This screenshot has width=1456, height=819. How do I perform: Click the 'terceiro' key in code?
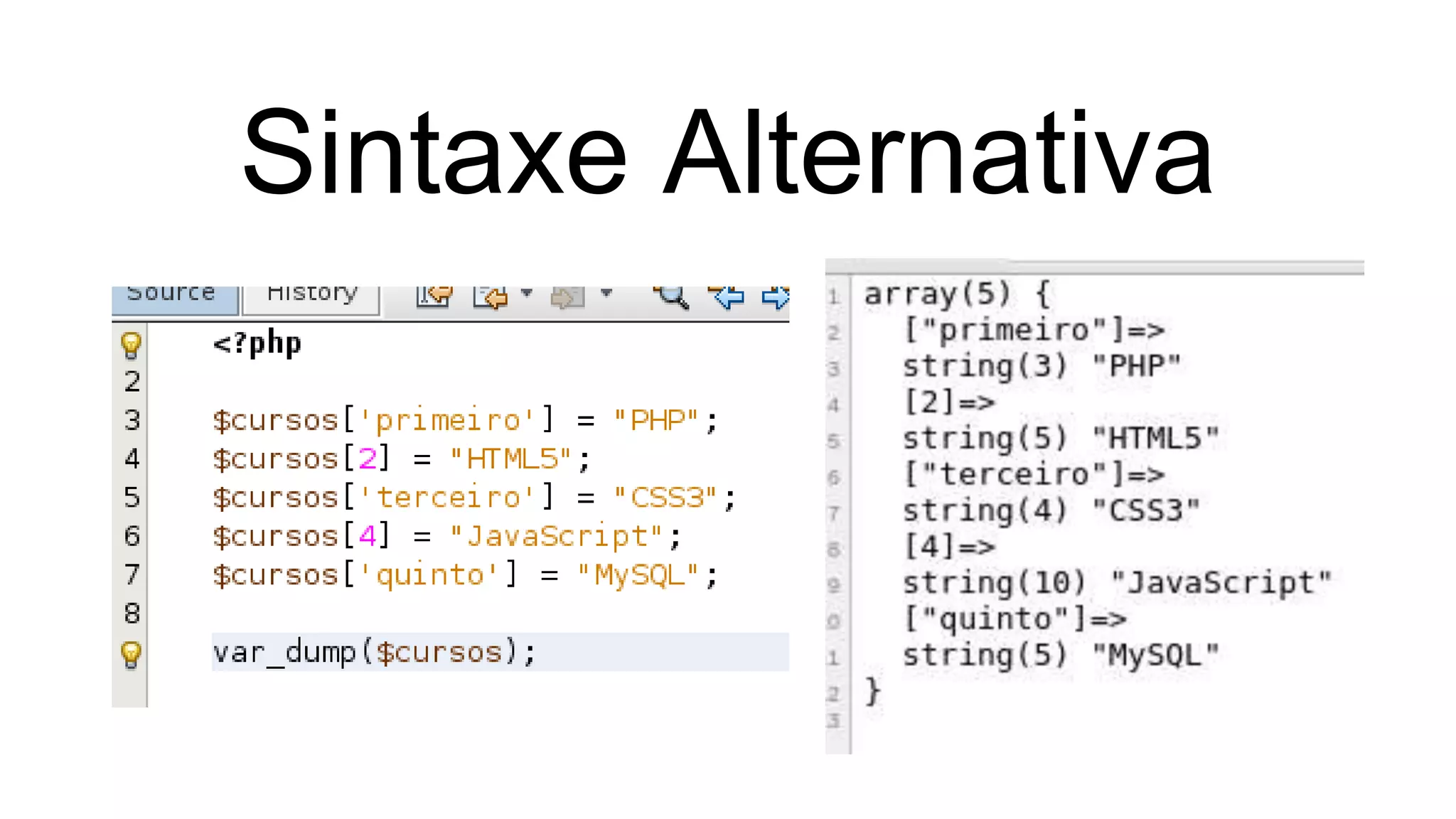(x=448, y=498)
